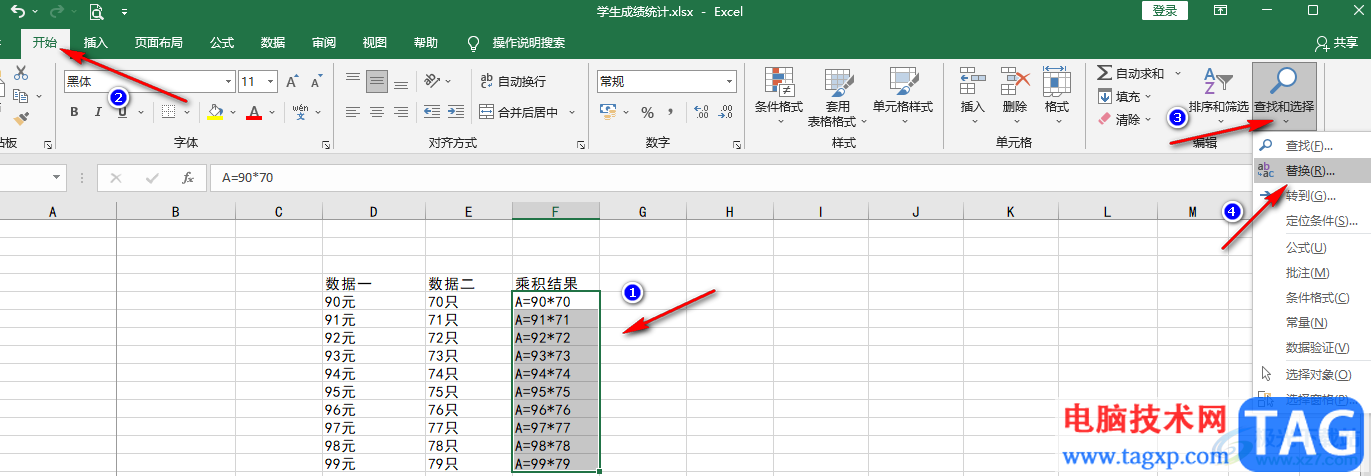Click the text orientation icon
The height and width of the screenshot is (476, 1371).
[432, 81]
